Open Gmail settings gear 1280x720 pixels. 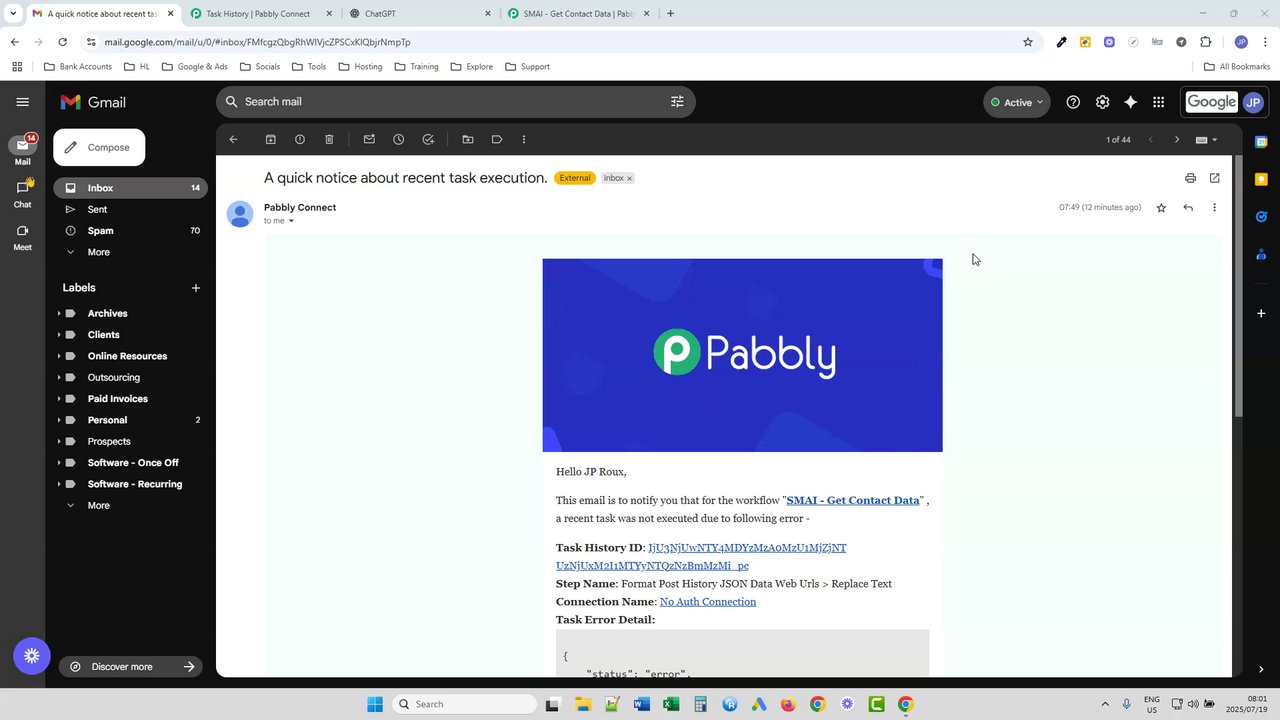coord(1102,102)
